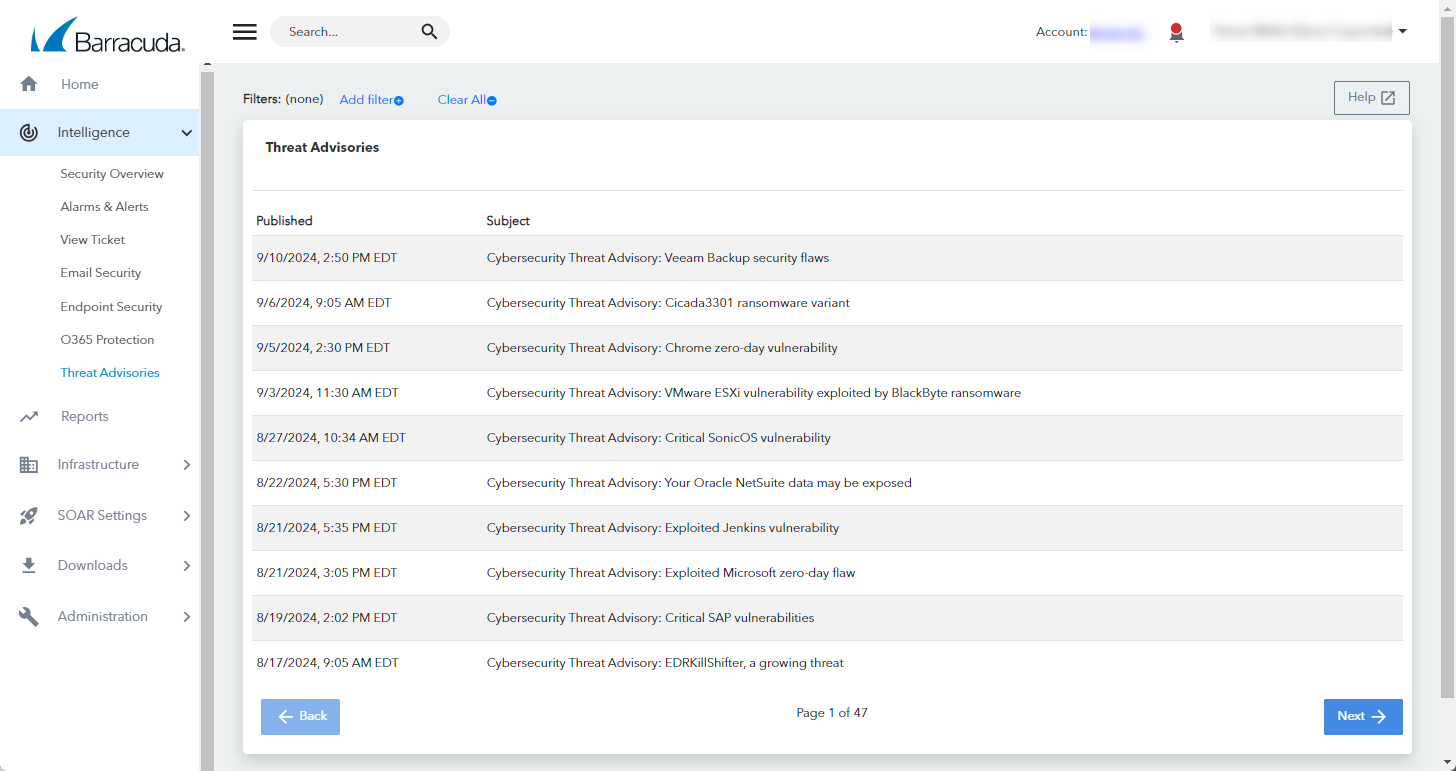Open the Critical SAP vulnerabilities advisory
This screenshot has width=1456, height=771.
pyautogui.click(x=650, y=618)
